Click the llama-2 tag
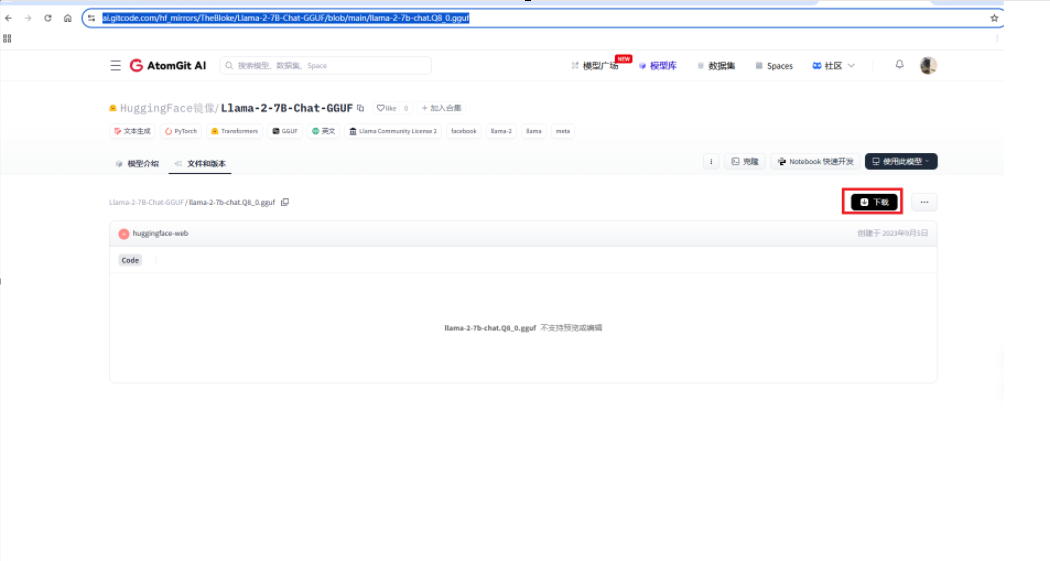Image resolution: width=1050 pixels, height=561 pixels. pyautogui.click(x=501, y=131)
